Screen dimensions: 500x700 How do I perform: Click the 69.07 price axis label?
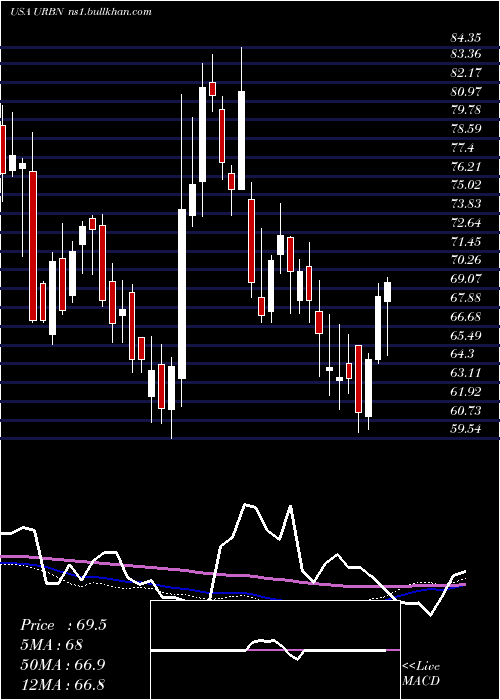point(466,278)
